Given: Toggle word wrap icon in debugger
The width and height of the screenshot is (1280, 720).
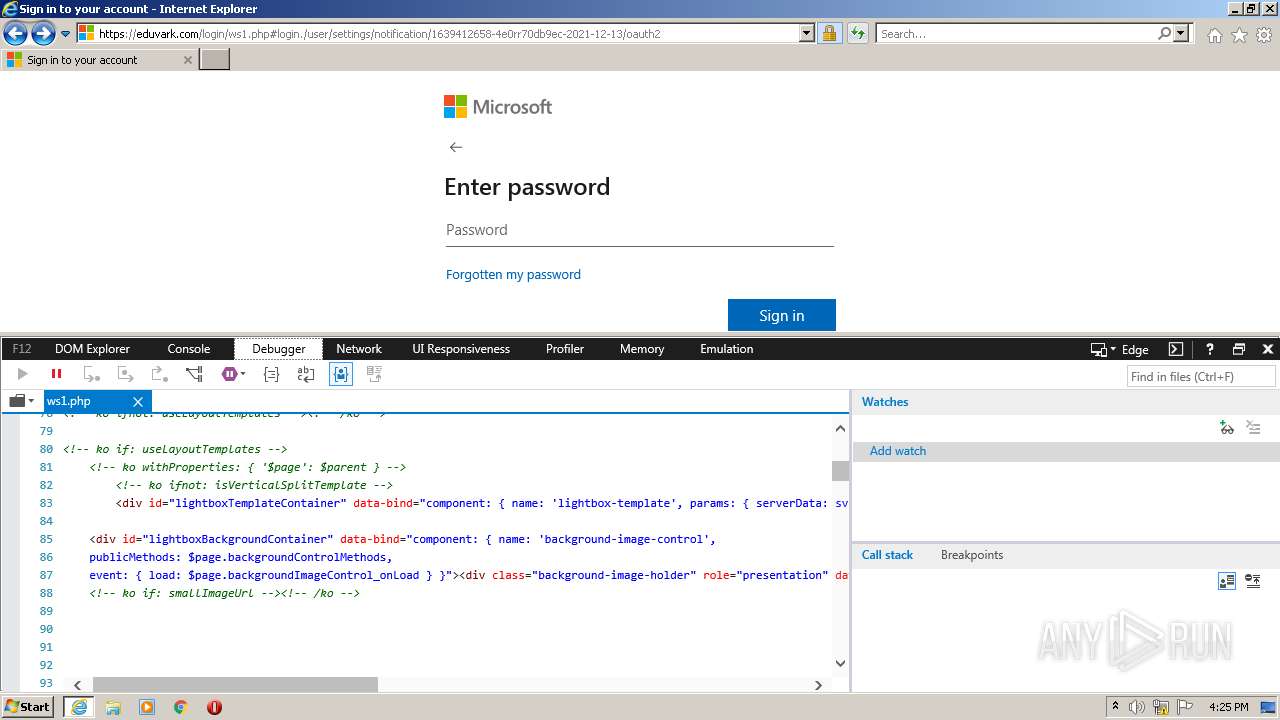Looking at the screenshot, I should (306, 374).
